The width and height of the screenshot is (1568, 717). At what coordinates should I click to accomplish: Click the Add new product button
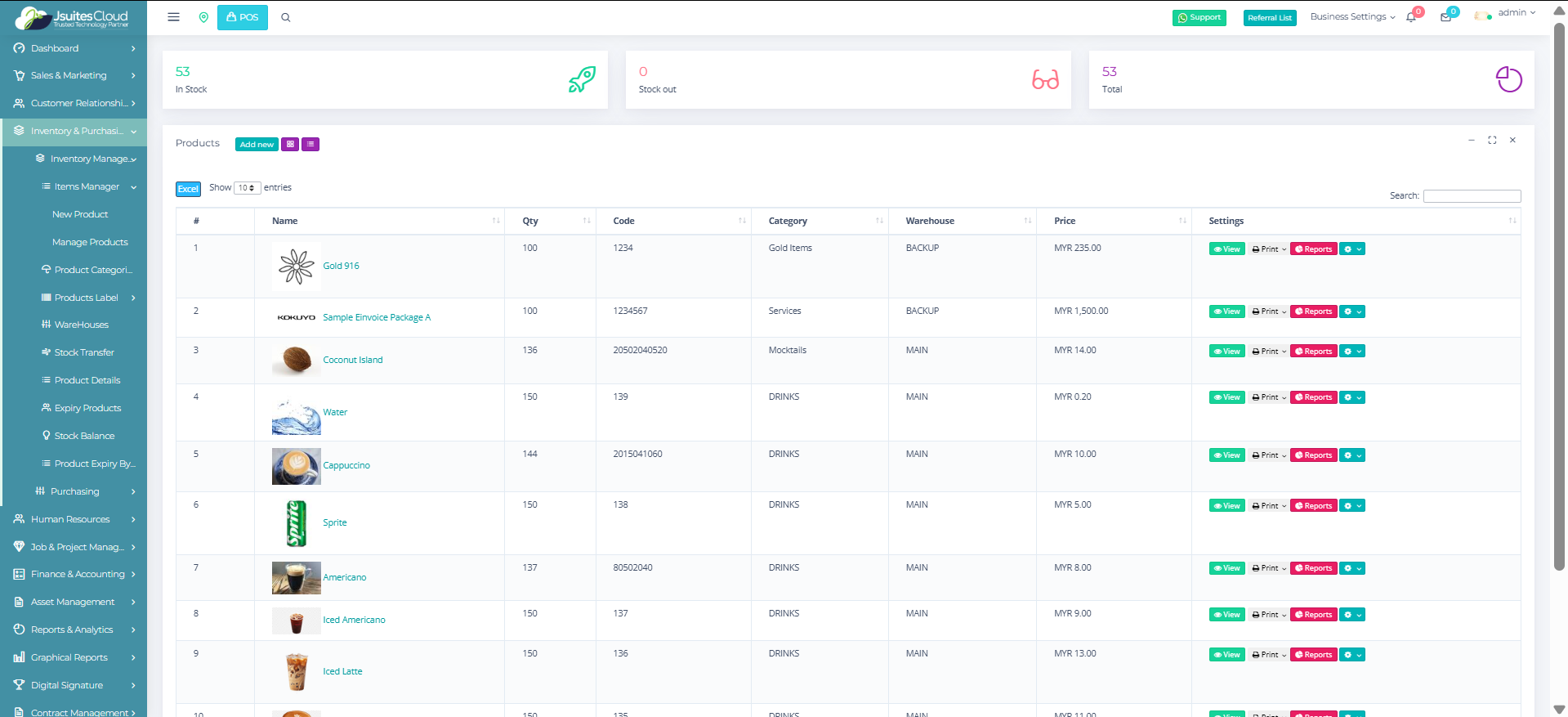click(257, 145)
